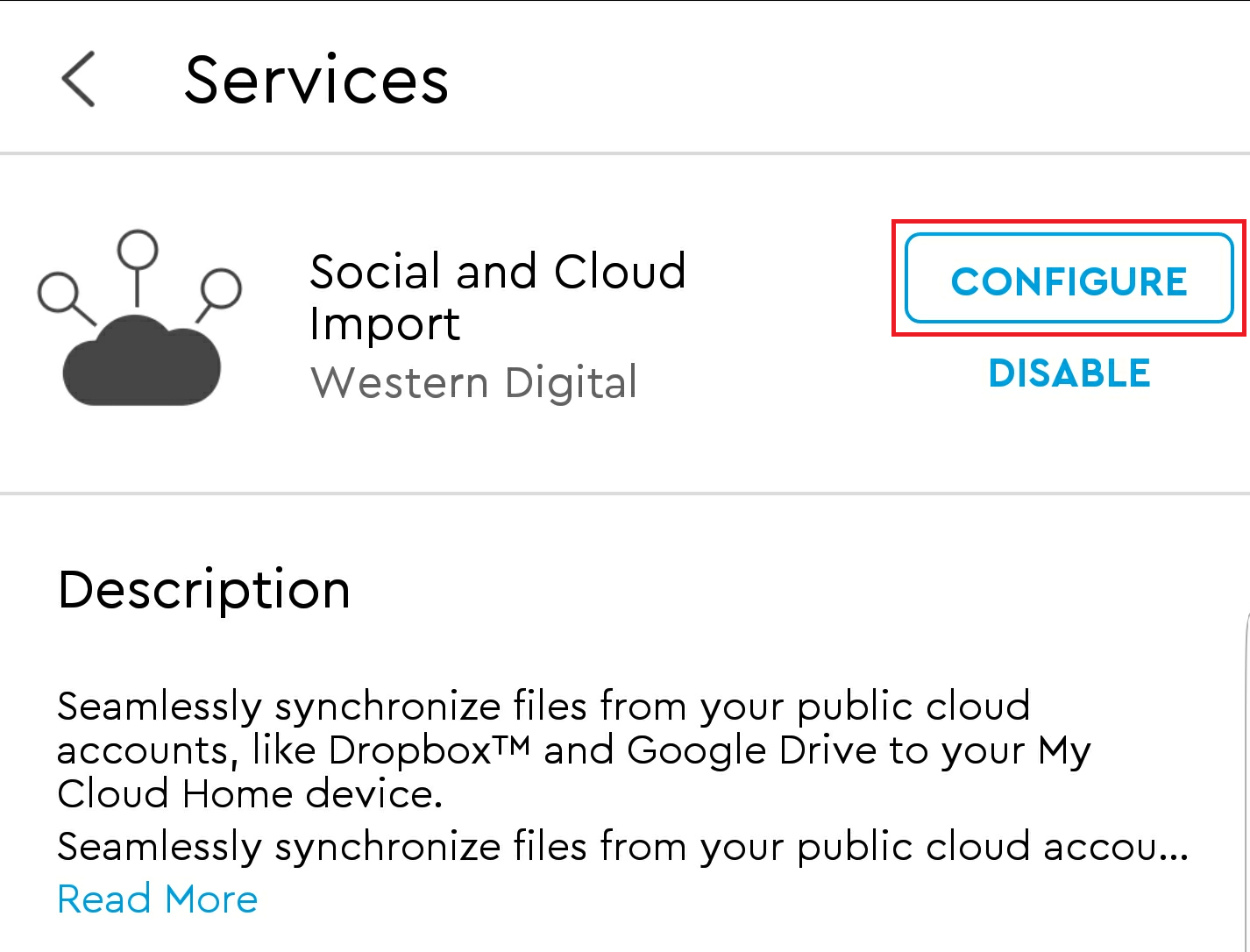The height and width of the screenshot is (952, 1250).
Task: Tap the first description paragraph about synchronizing files
Action: click(574, 750)
